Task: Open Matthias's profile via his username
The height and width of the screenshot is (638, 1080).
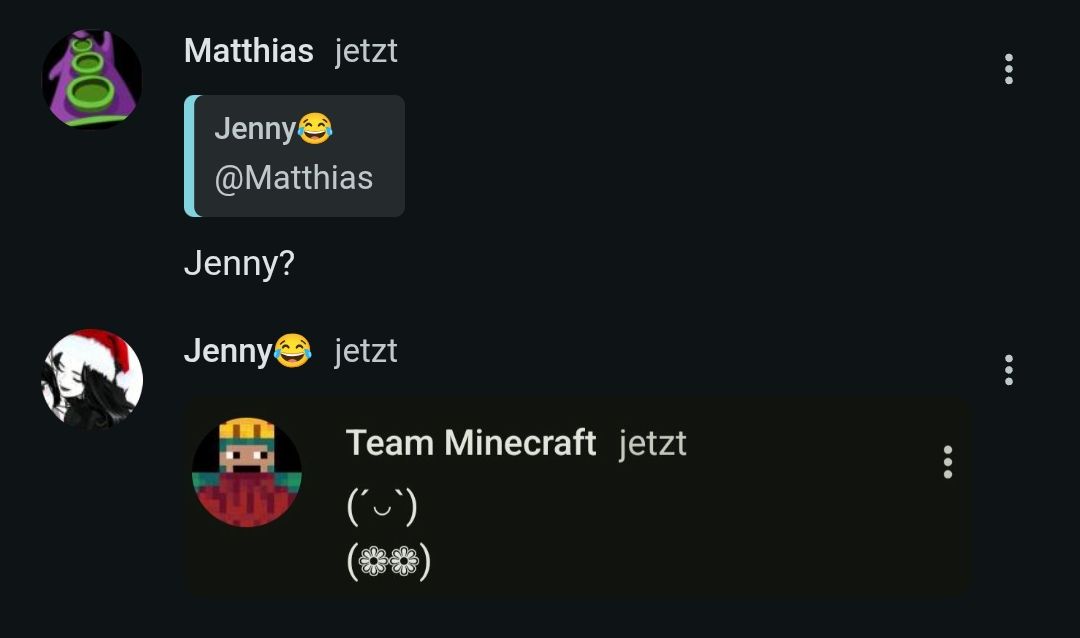Action: tap(249, 50)
